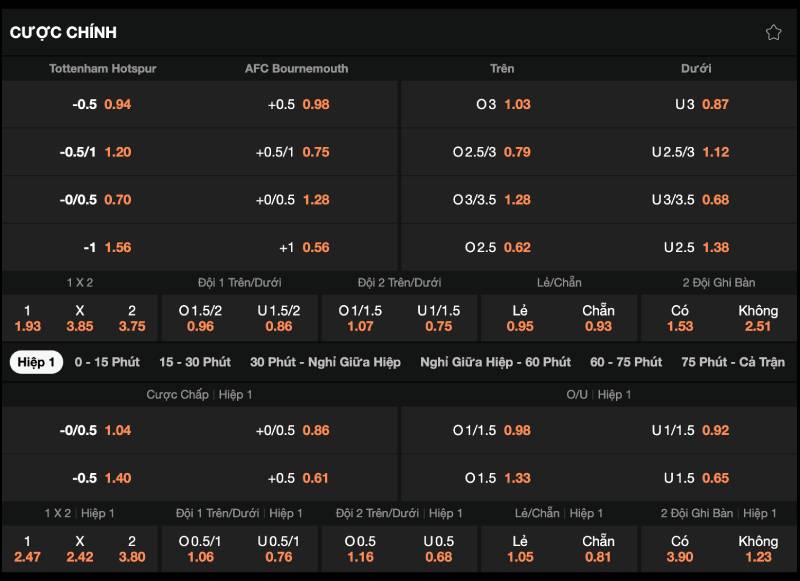This screenshot has width=800, height=581.
Task: Select first half Chẵn odds 0.81
Action: (598, 549)
